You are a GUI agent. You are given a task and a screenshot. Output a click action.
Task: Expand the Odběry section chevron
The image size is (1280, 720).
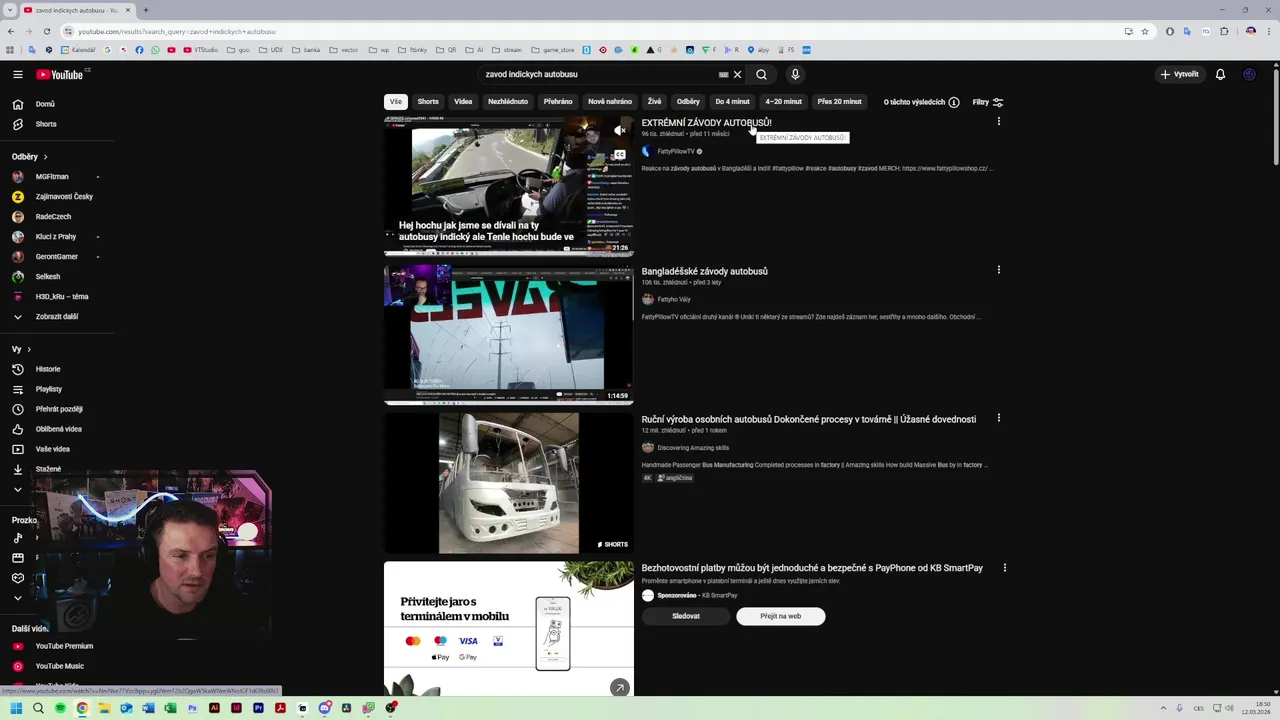[45, 157]
